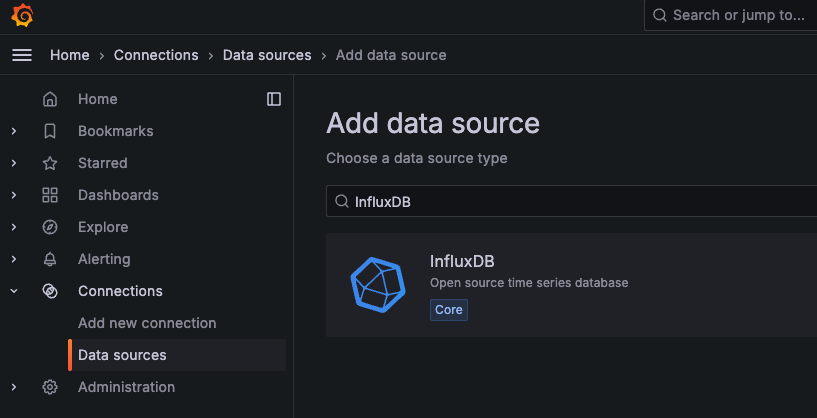Click the Grafana logo
817x418 pixels.
click(x=22, y=15)
